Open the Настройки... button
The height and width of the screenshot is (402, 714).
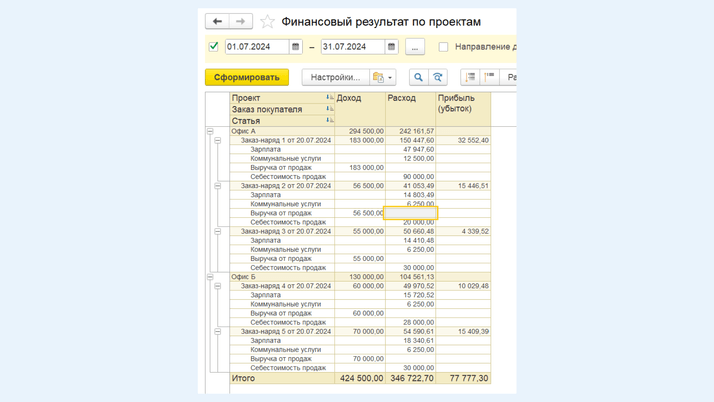click(335, 77)
